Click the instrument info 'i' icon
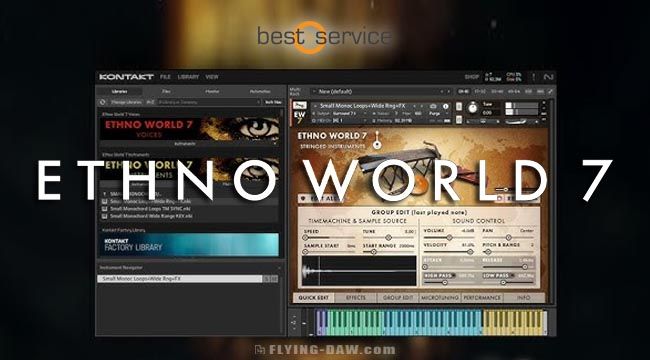The height and width of the screenshot is (360, 650). (446, 106)
